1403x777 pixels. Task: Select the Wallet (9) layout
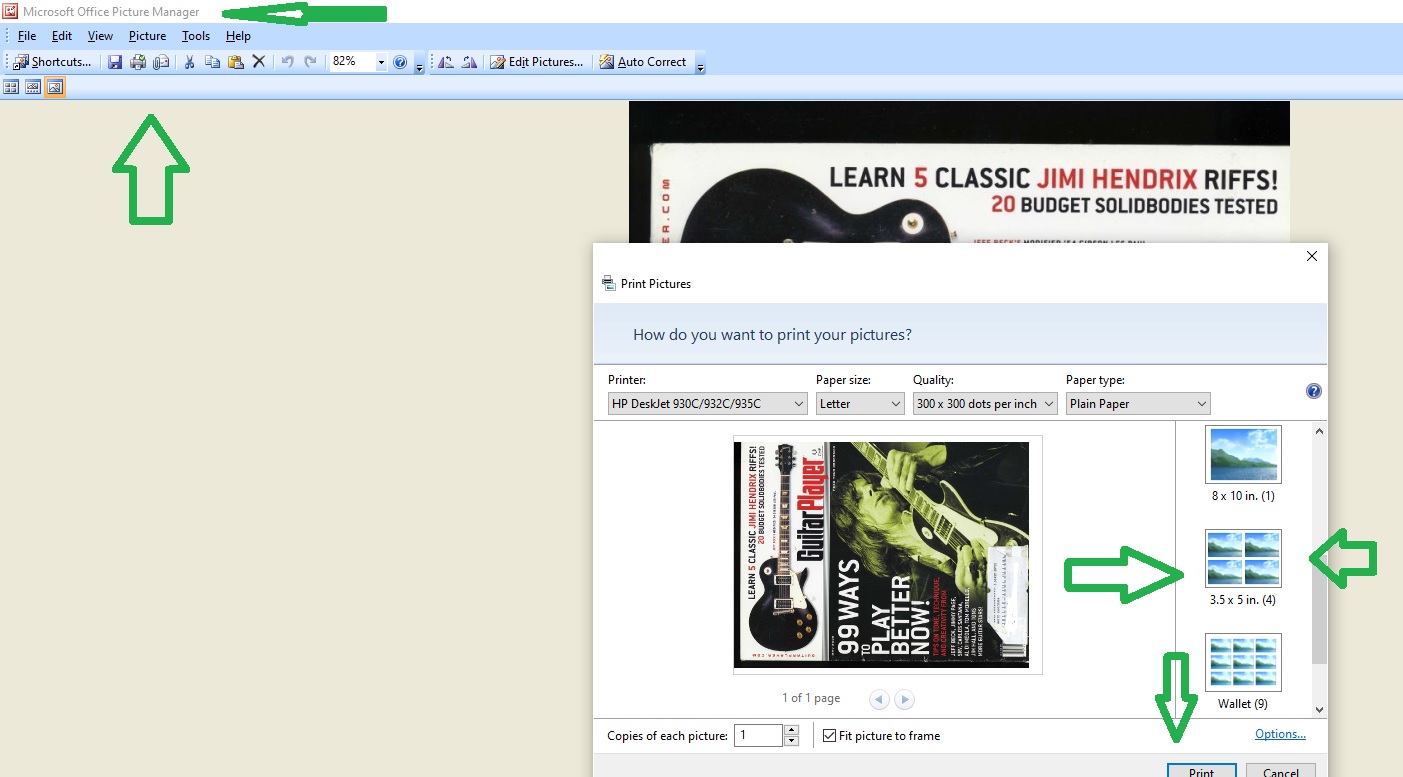click(1243, 672)
